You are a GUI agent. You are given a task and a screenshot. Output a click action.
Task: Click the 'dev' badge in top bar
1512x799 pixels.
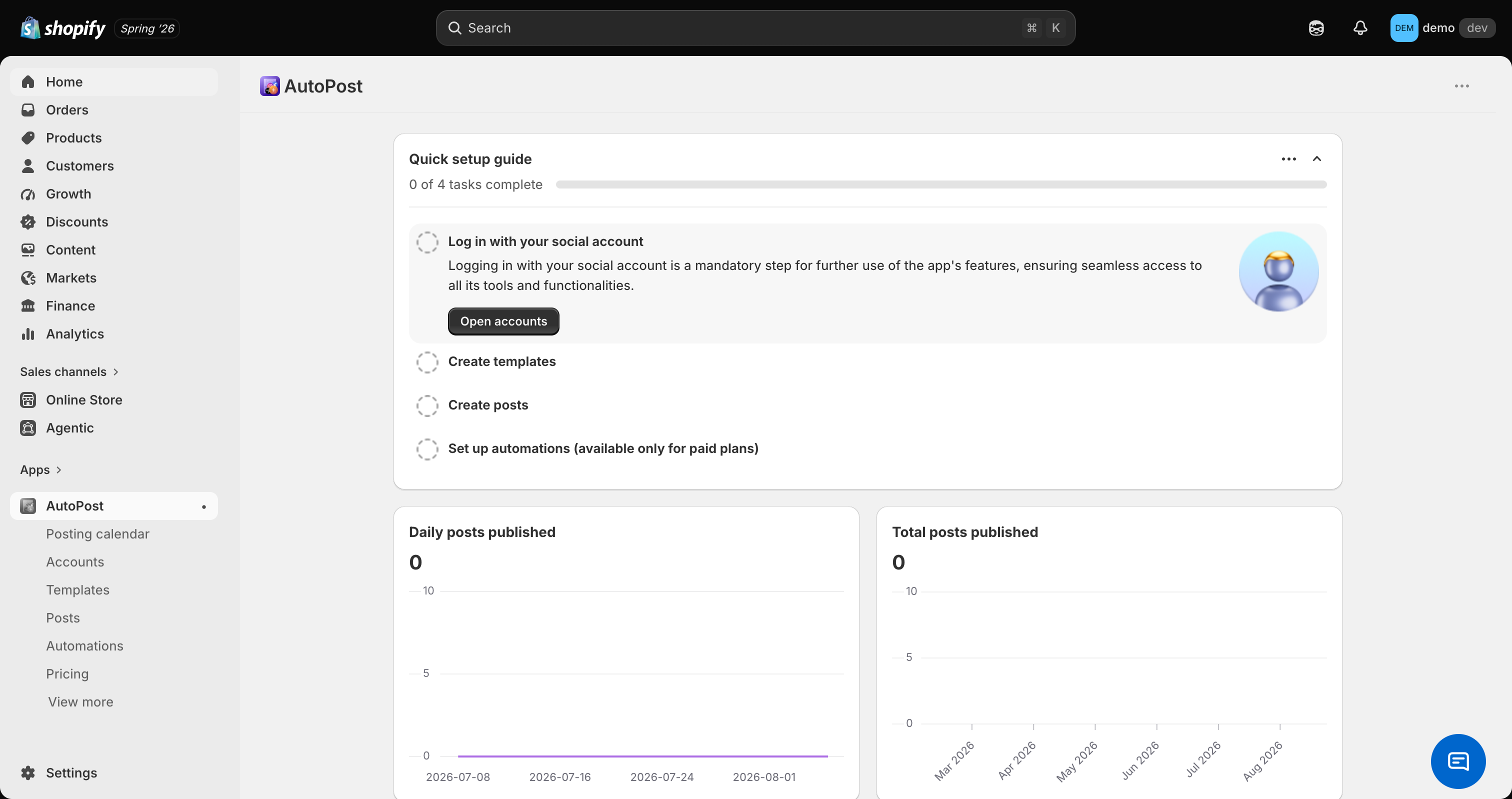[1477, 27]
